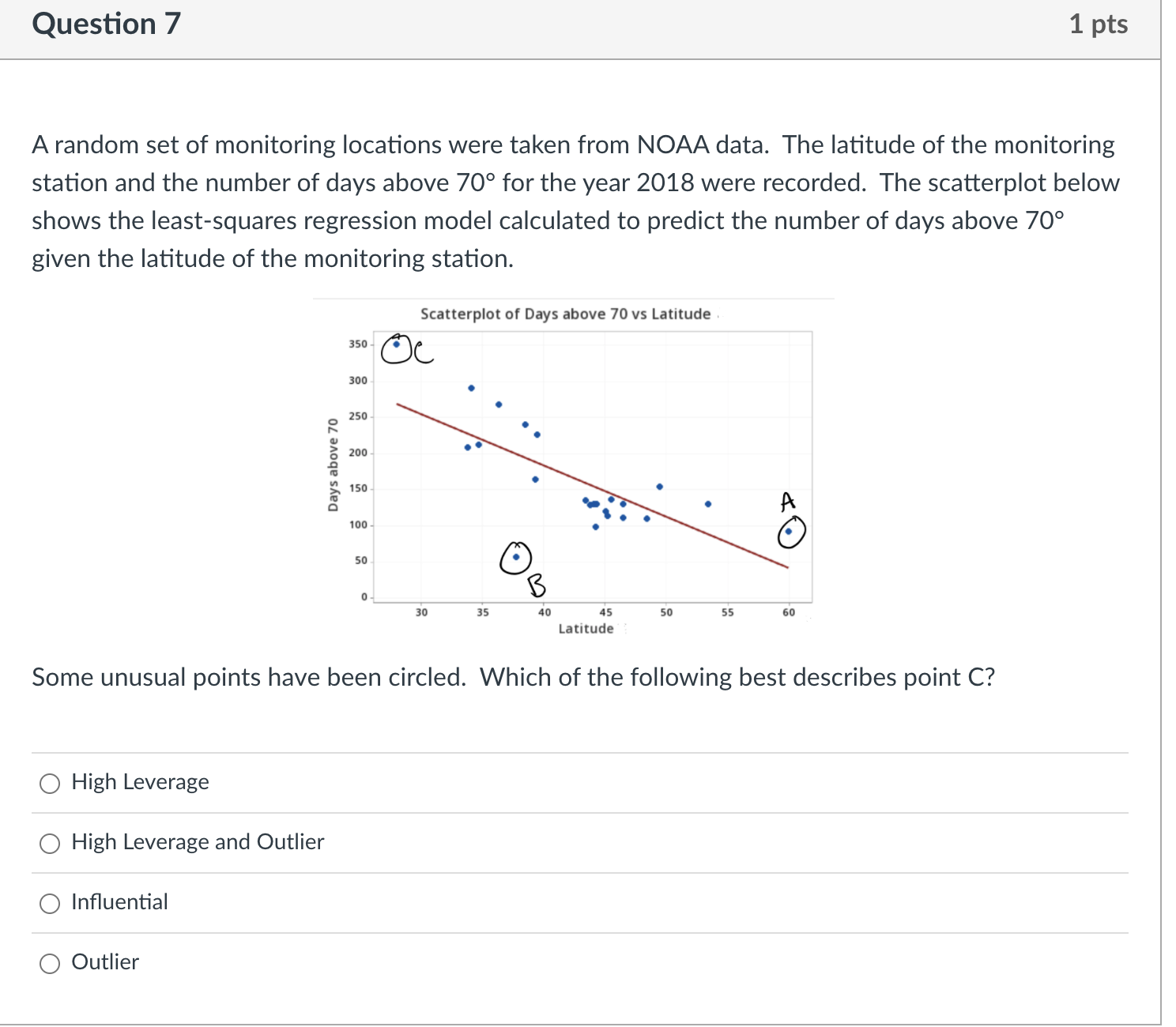Screen dimensions: 1176x1027
Task: Pick the Outlier answer option
Action: coord(50,963)
